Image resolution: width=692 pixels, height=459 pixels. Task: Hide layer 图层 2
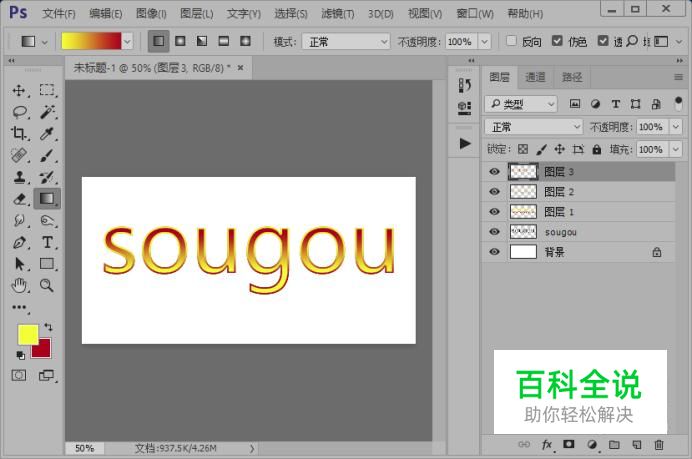(x=494, y=192)
